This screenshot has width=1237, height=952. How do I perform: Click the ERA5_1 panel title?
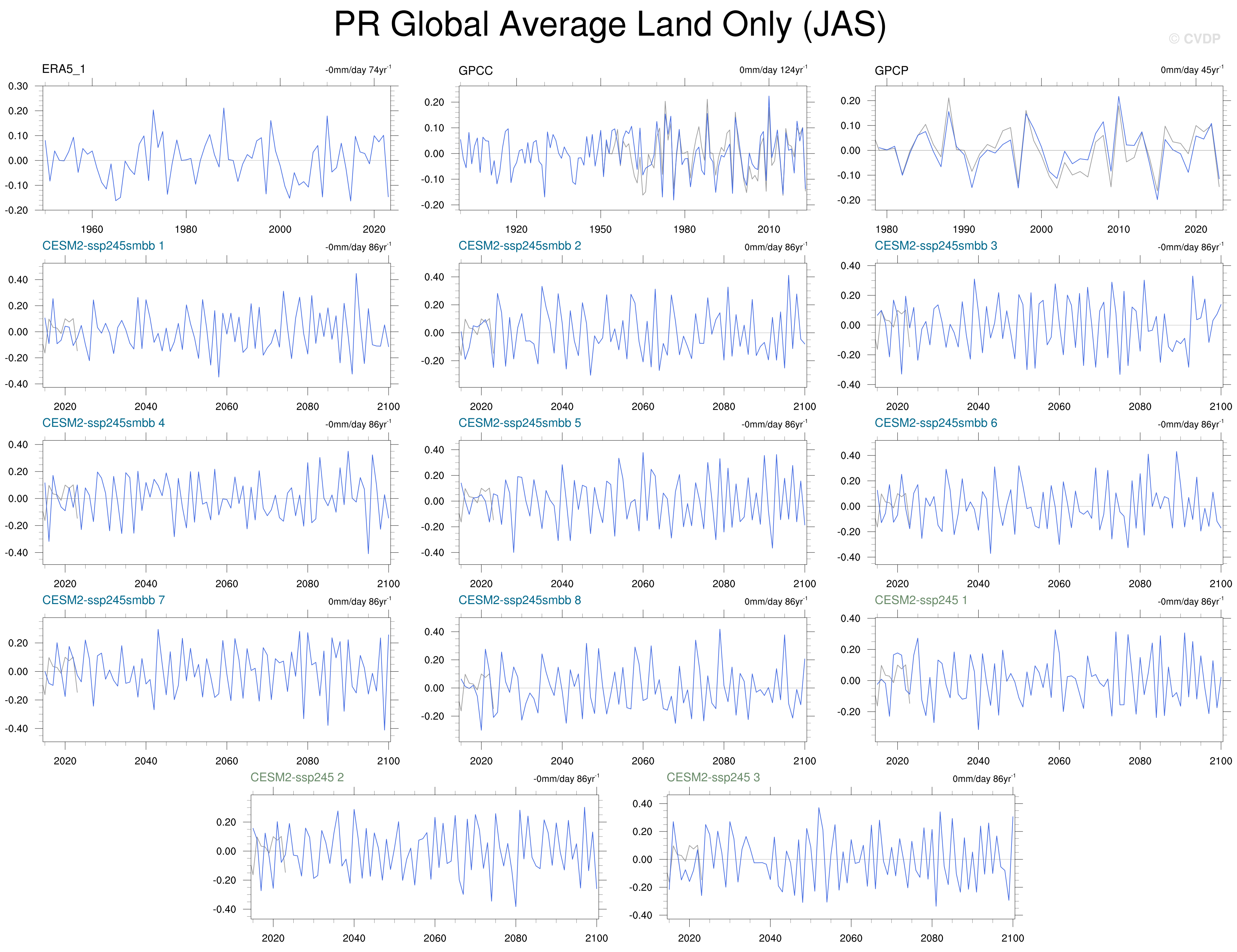point(64,69)
